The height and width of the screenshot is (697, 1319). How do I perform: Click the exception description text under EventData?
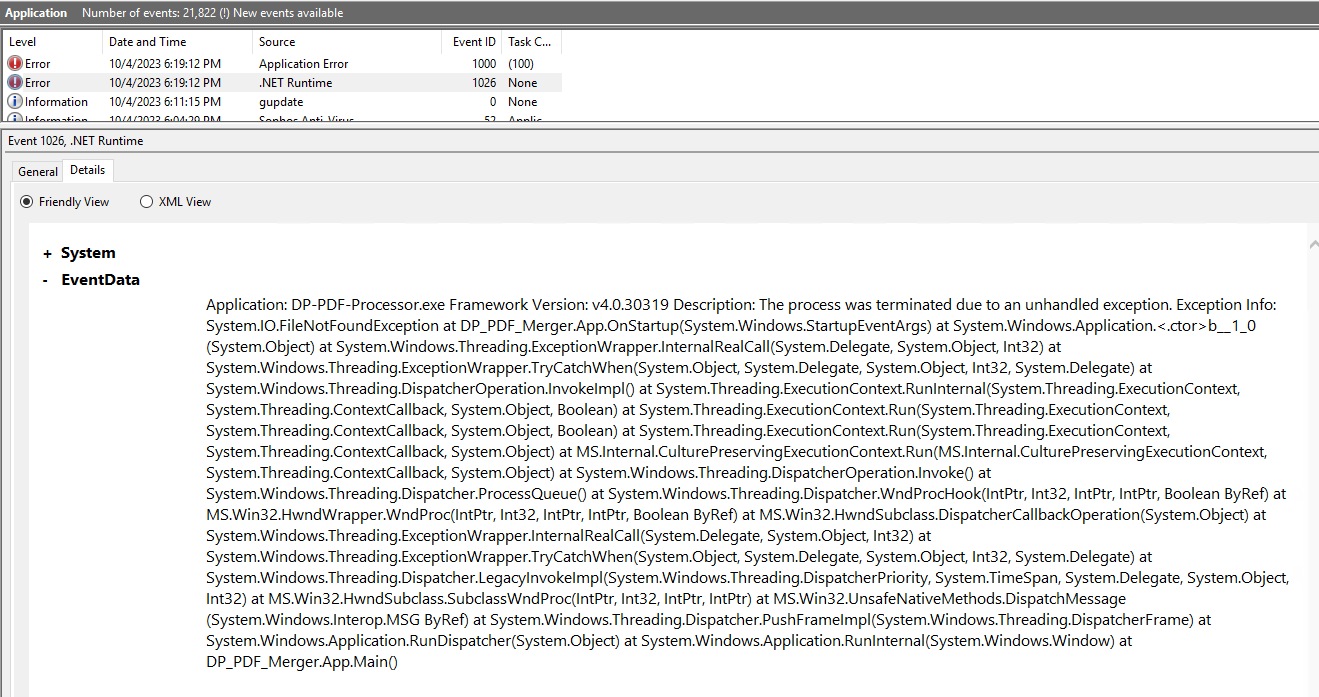(x=747, y=483)
